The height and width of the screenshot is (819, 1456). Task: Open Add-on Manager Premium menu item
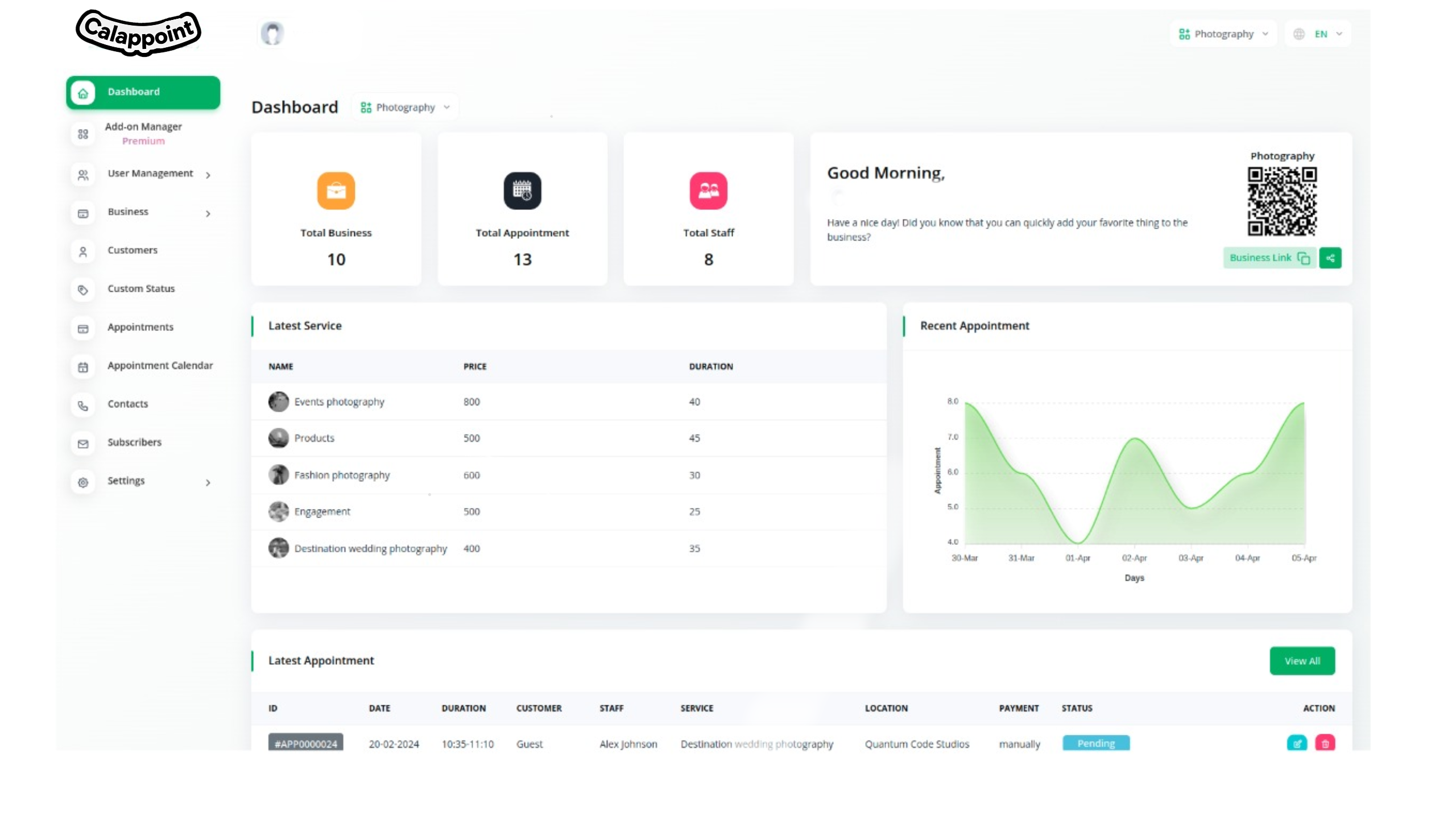(143, 134)
